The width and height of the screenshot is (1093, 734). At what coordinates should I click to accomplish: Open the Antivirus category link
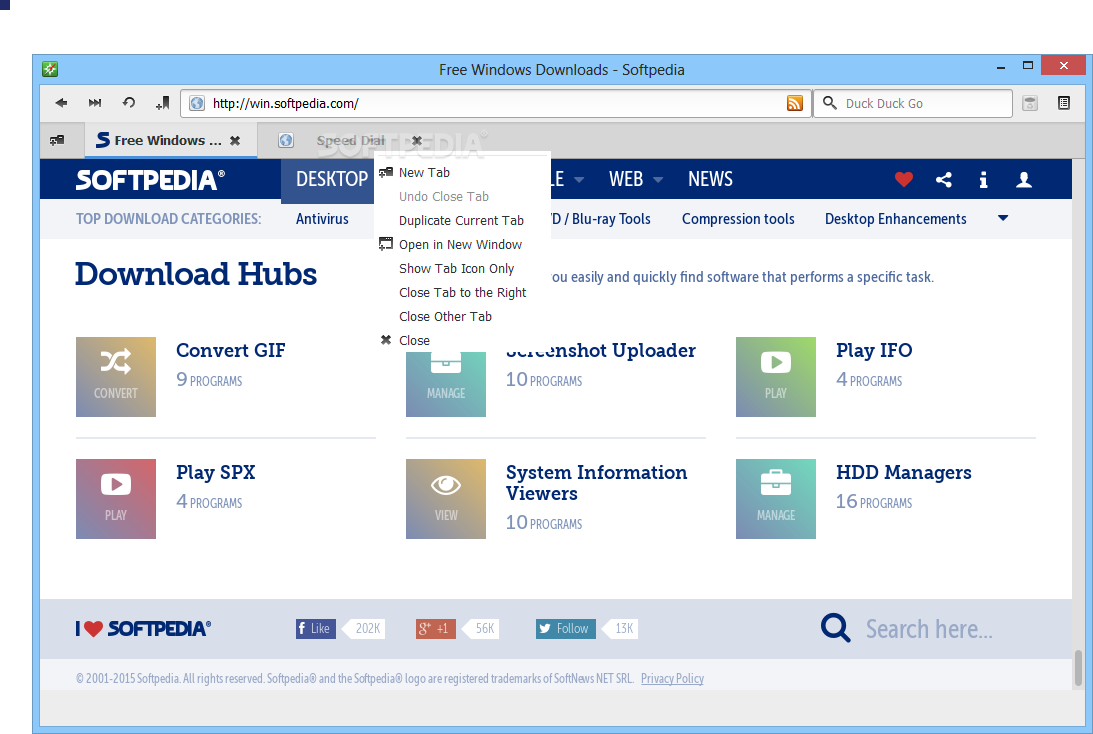click(322, 219)
